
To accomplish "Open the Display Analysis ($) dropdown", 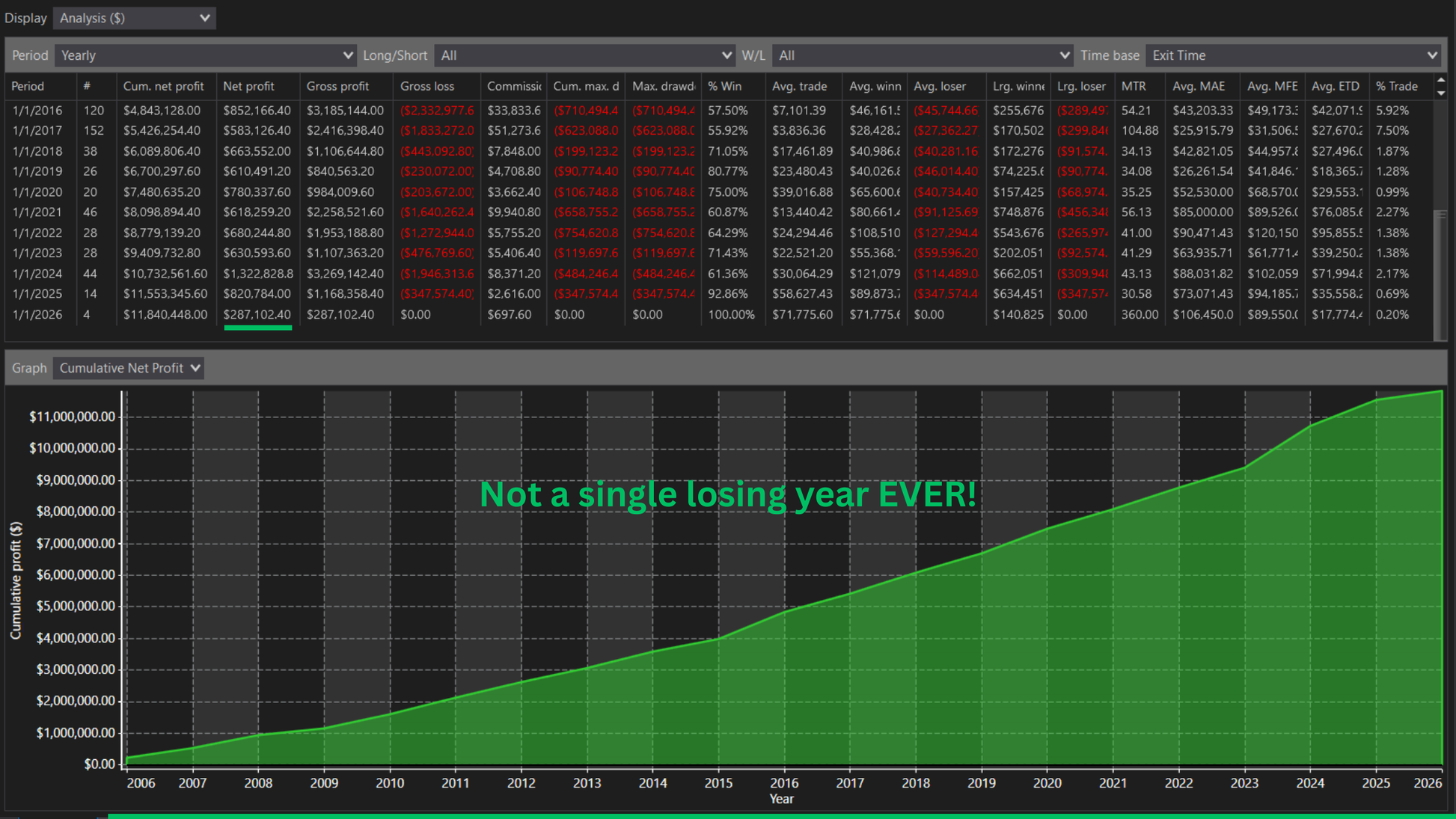I will 135,18.
